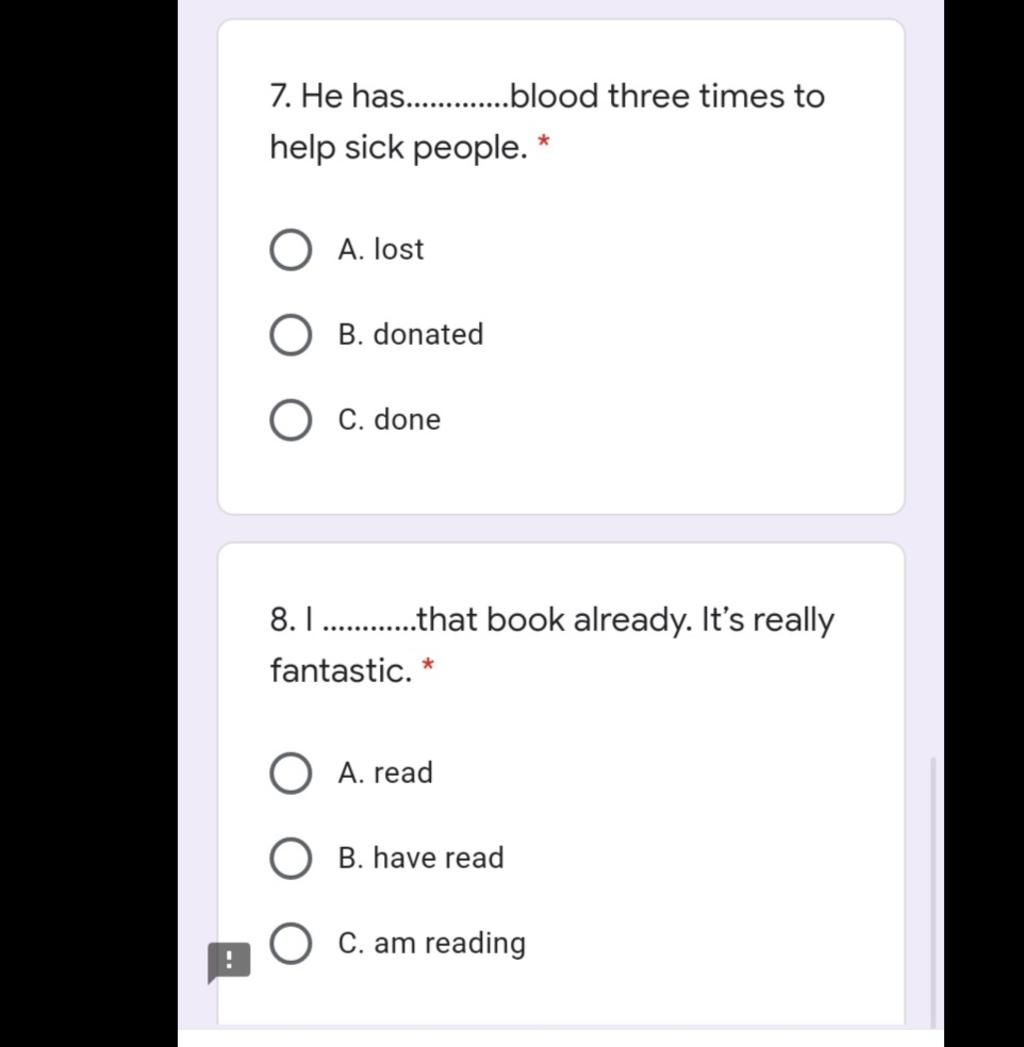Click the form's vertical scrollbar
This screenshot has width=1024, height=1047.
(x=933, y=892)
